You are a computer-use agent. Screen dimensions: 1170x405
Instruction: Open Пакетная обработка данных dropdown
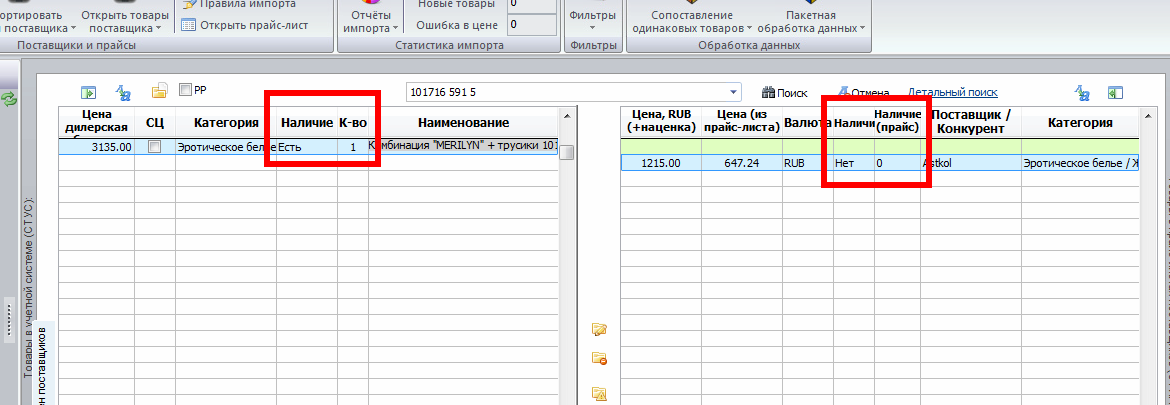[x=811, y=22]
